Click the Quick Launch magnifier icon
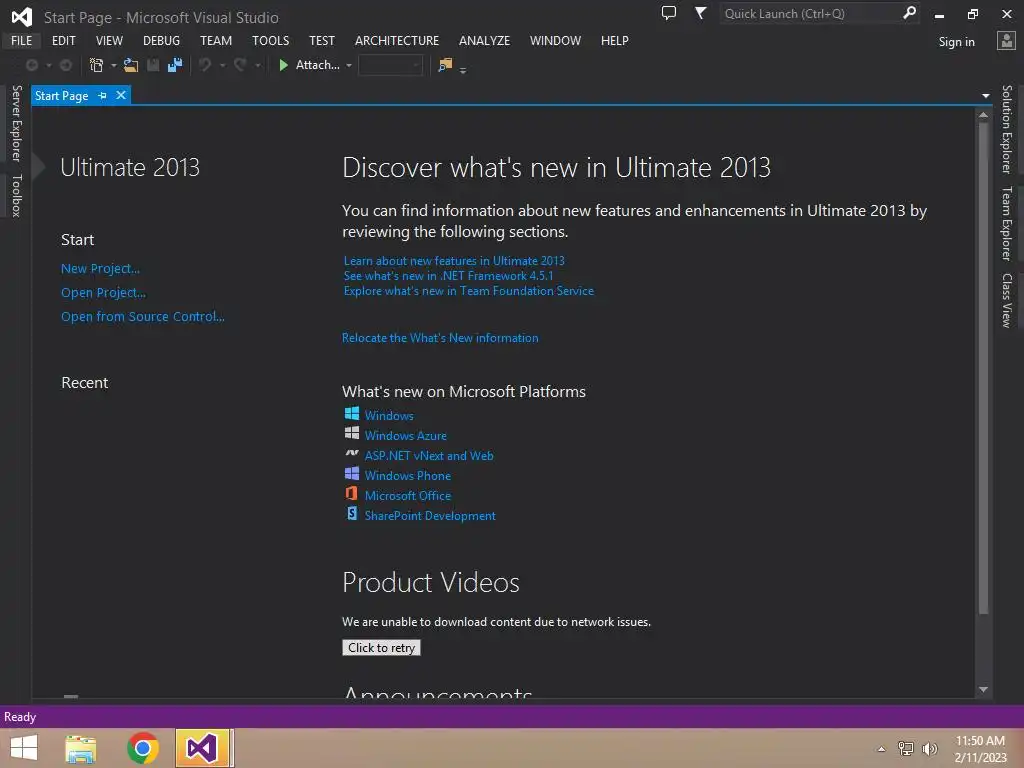This screenshot has width=1024, height=768. 909,13
